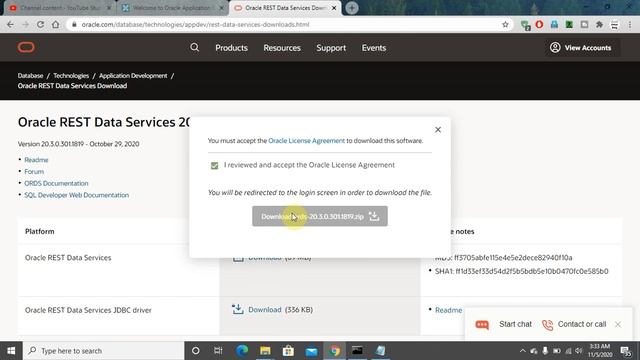
Task: Open the Chrome menu three dots
Action: [630, 24]
